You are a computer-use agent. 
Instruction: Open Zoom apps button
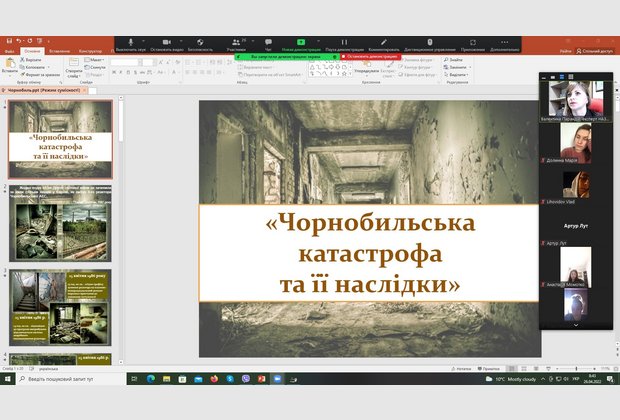(x=473, y=45)
